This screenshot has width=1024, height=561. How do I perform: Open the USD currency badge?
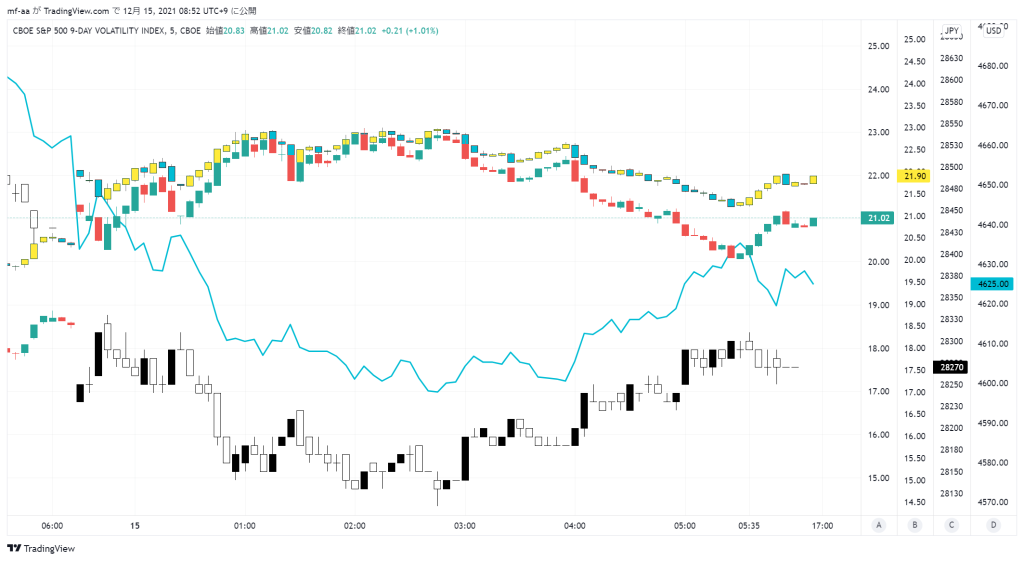click(x=993, y=31)
